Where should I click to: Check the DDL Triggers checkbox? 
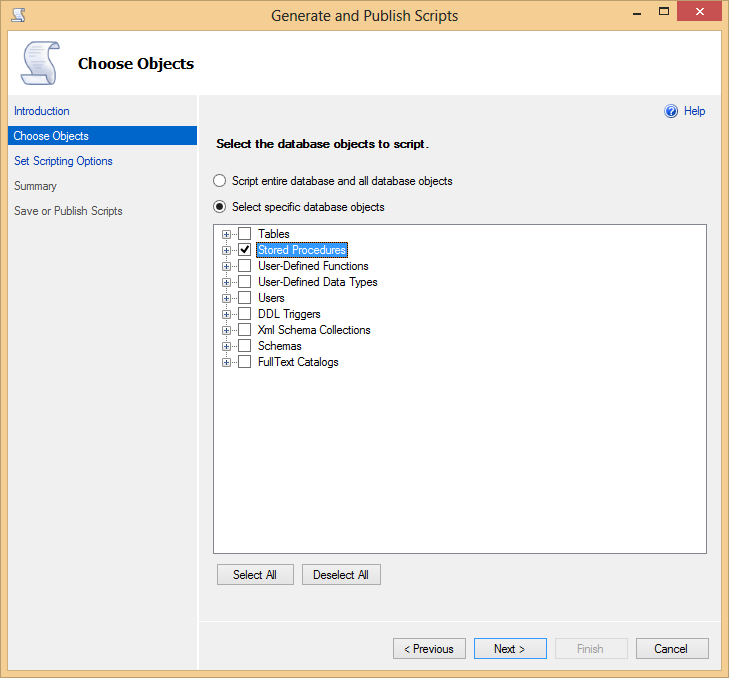click(245, 314)
